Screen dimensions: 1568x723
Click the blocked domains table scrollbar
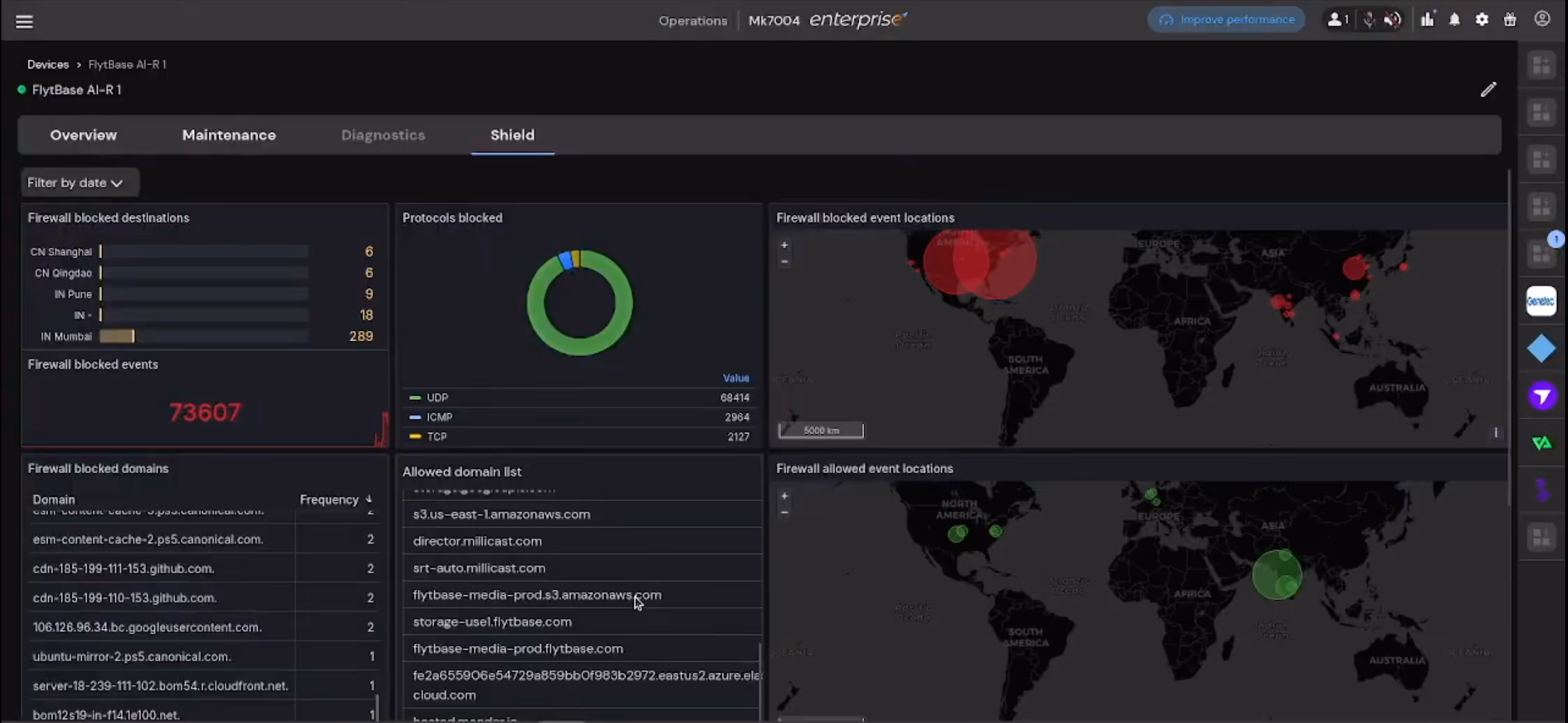pos(378,706)
